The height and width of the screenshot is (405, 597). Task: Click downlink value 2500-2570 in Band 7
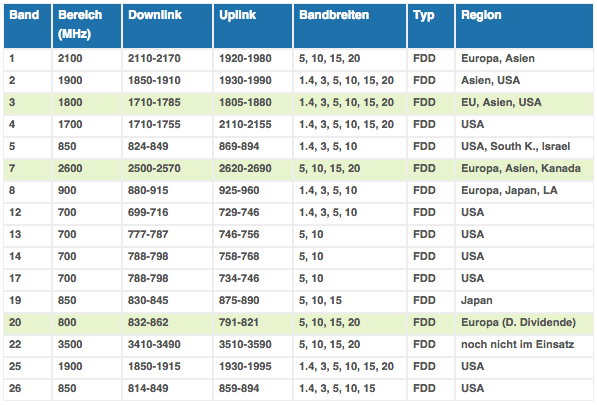coord(154,168)
